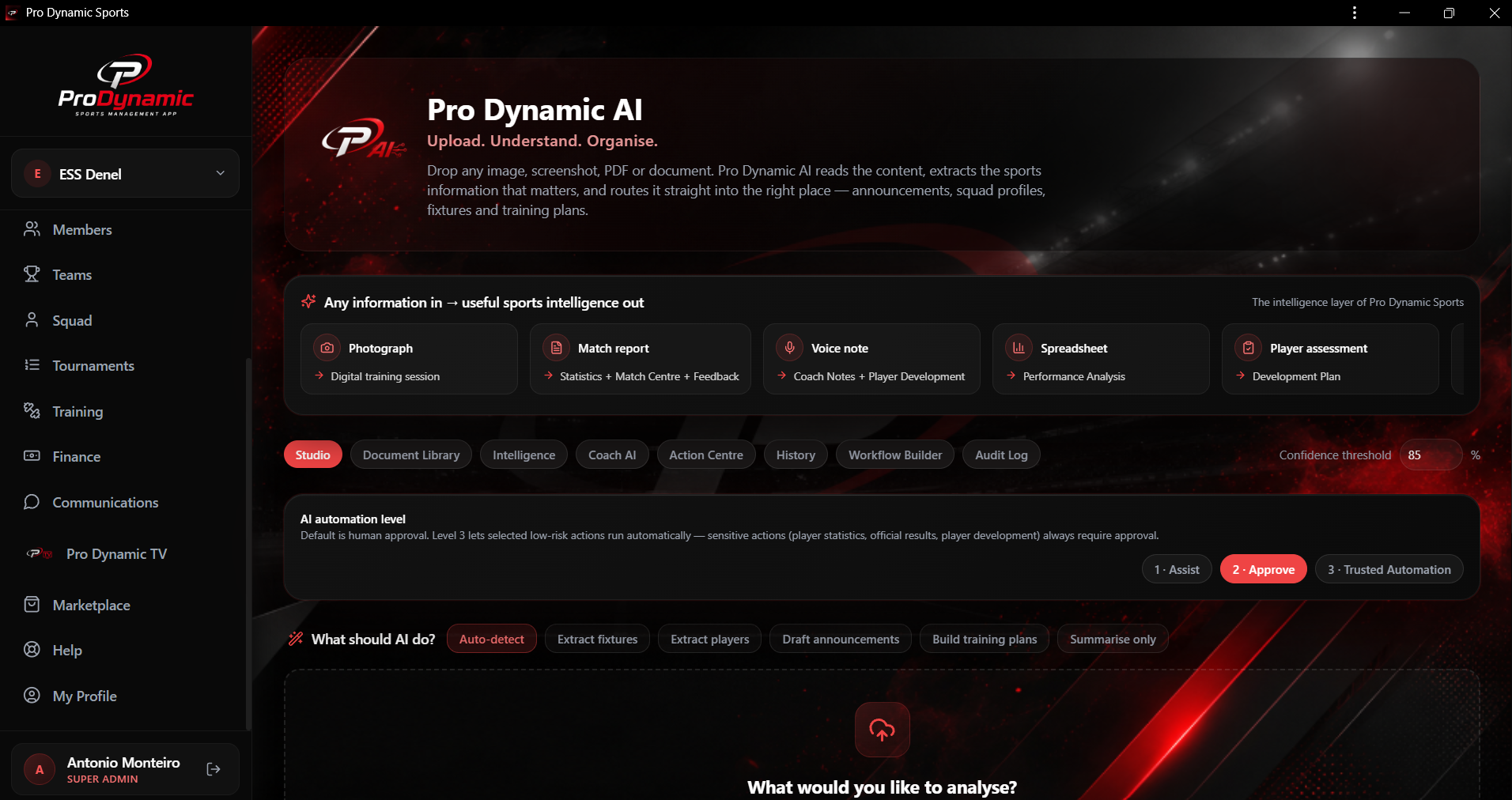Image resolution: width=1512 pixels, height=800 pixels.
Task: Click the 'E' club badge
Action: [37, 173]
